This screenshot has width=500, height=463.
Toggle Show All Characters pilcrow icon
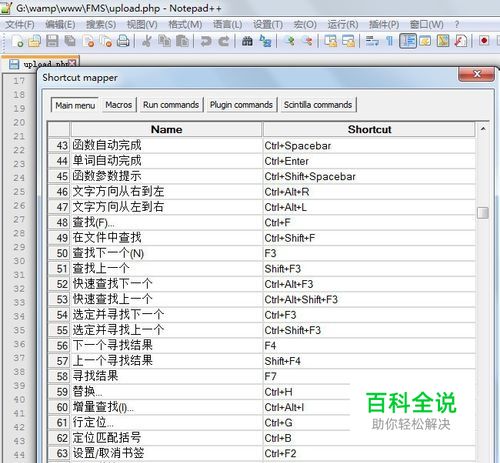tap(389, 41)
